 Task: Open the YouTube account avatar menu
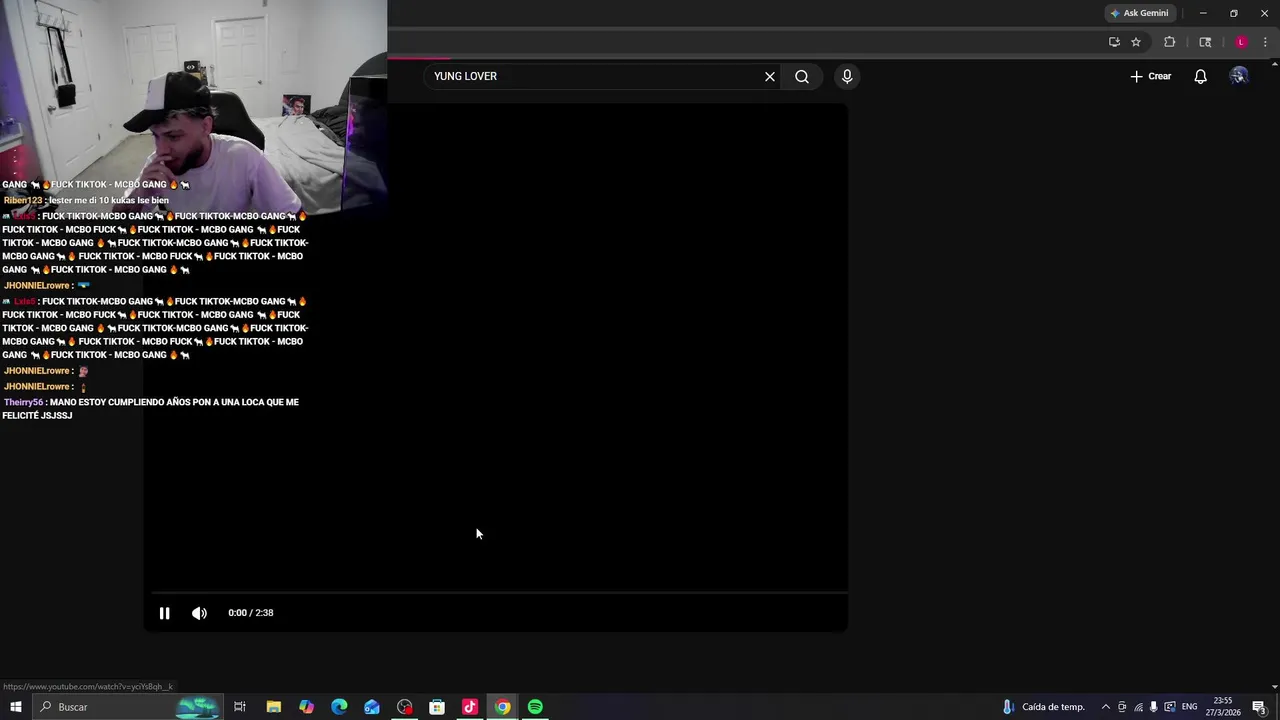1239,76
